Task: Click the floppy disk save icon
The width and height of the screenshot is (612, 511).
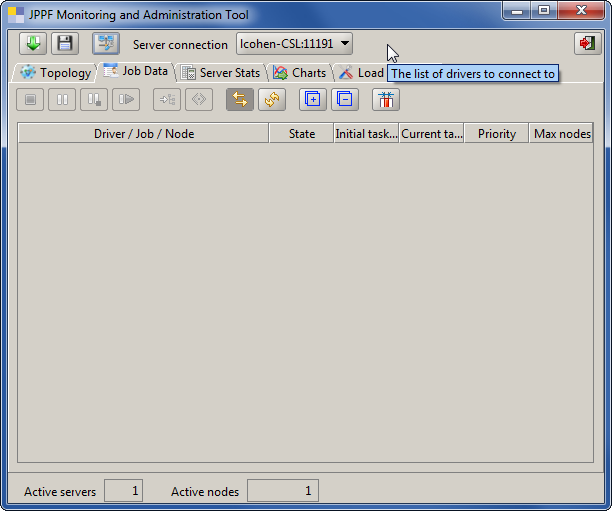Action: pyautogui.click(x=65, y=43)
